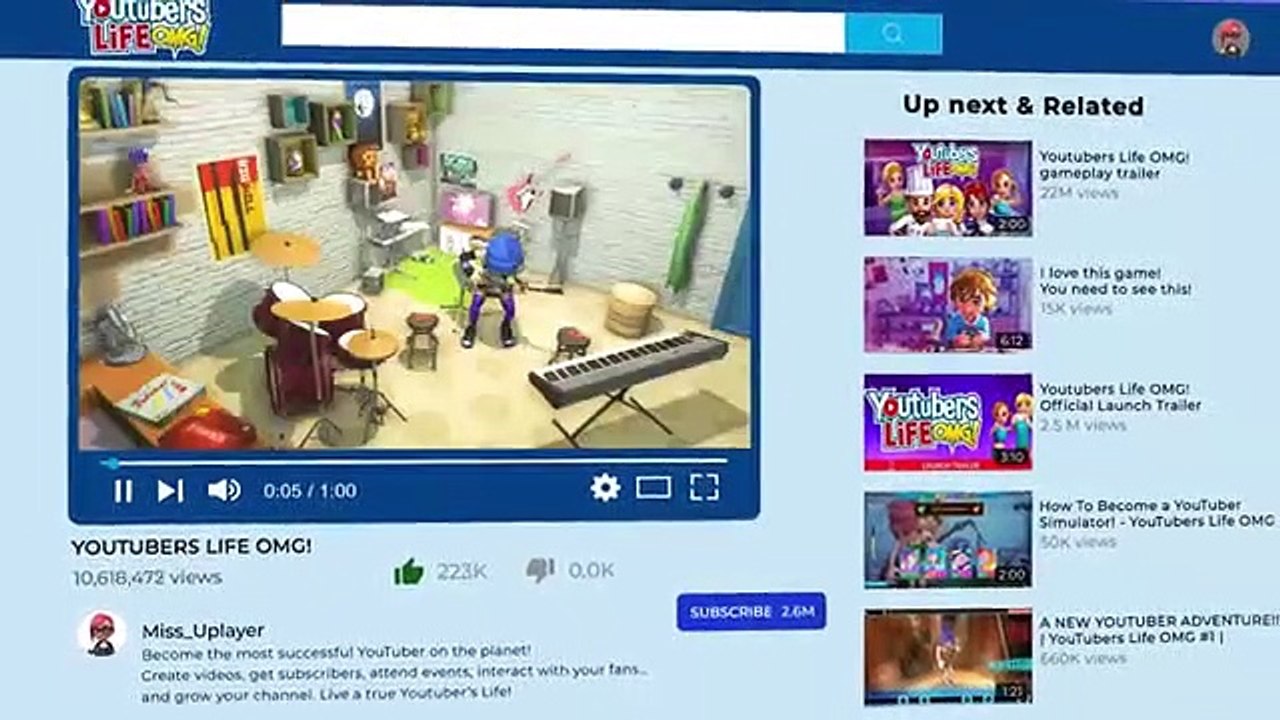Open the video settings gear

coord(605,488)
